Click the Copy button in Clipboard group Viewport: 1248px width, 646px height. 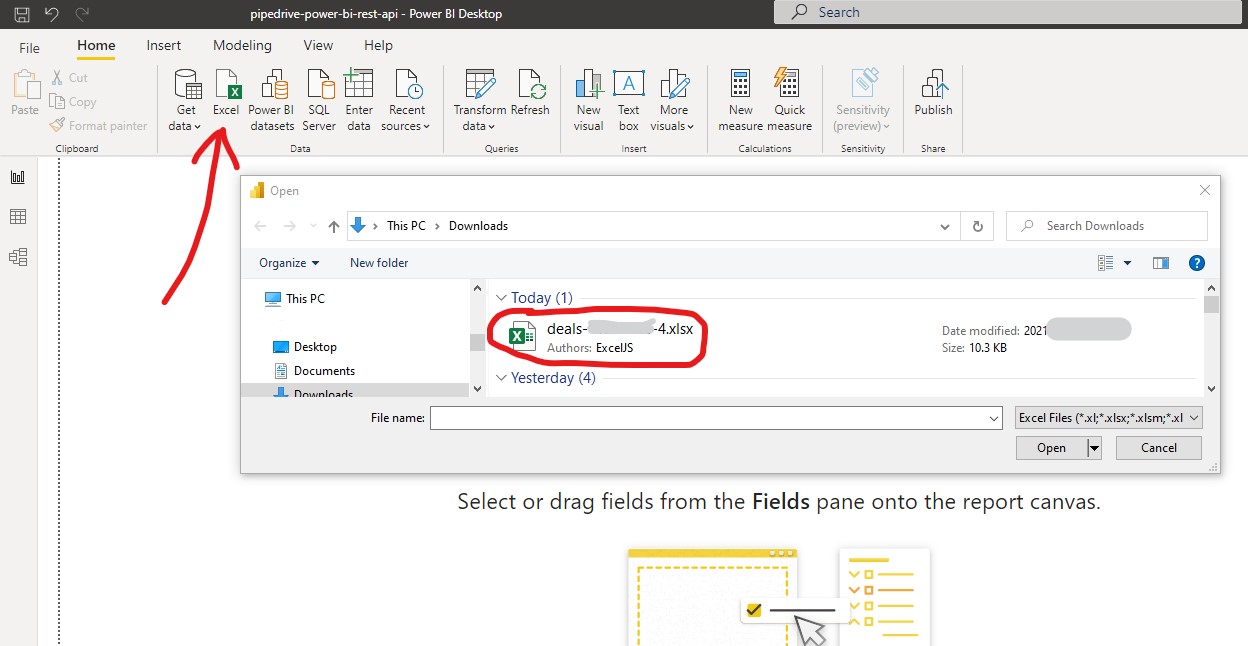pyautogui.click(x=73, y=102)
